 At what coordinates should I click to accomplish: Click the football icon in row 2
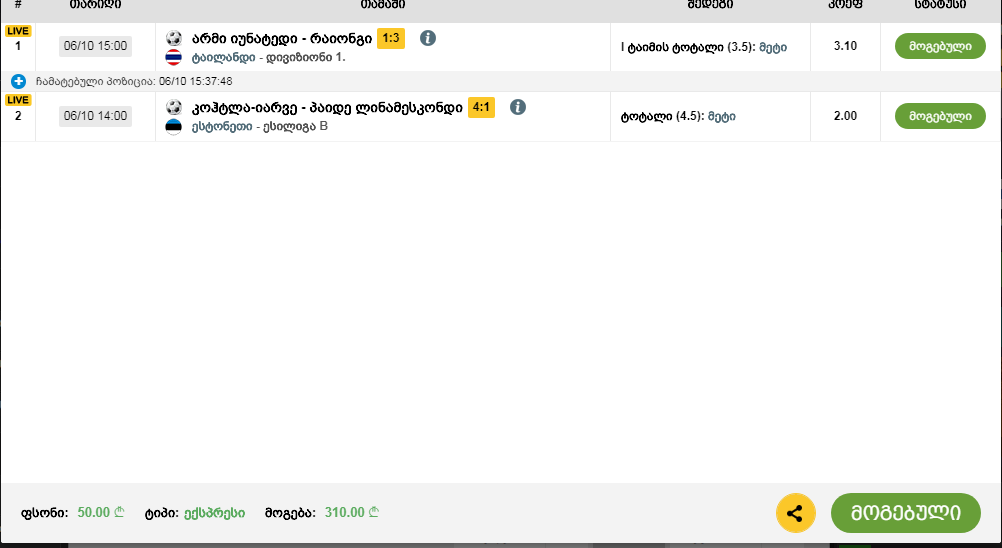173,107
